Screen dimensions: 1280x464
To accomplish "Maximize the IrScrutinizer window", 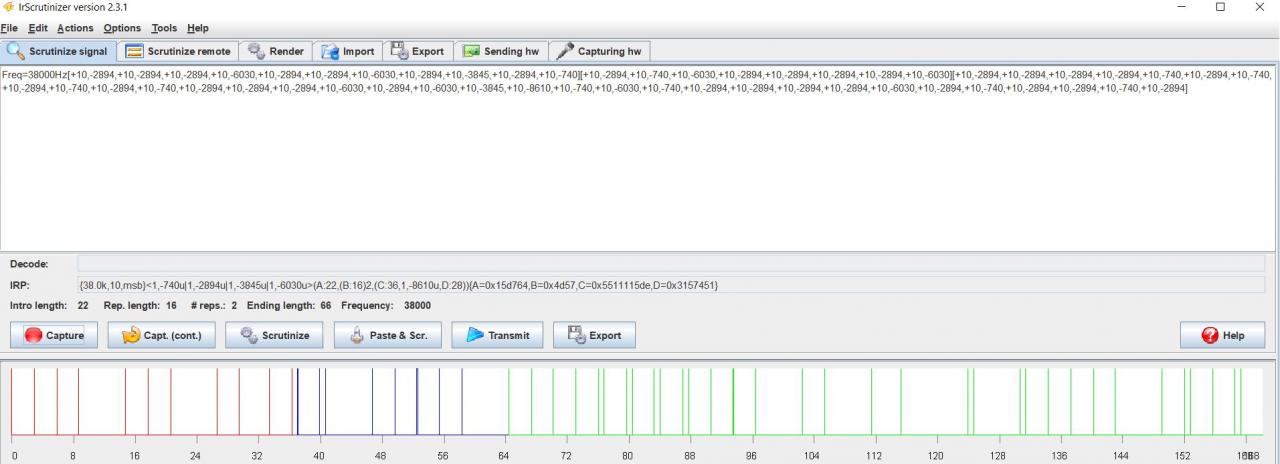I will point(1220,7).
